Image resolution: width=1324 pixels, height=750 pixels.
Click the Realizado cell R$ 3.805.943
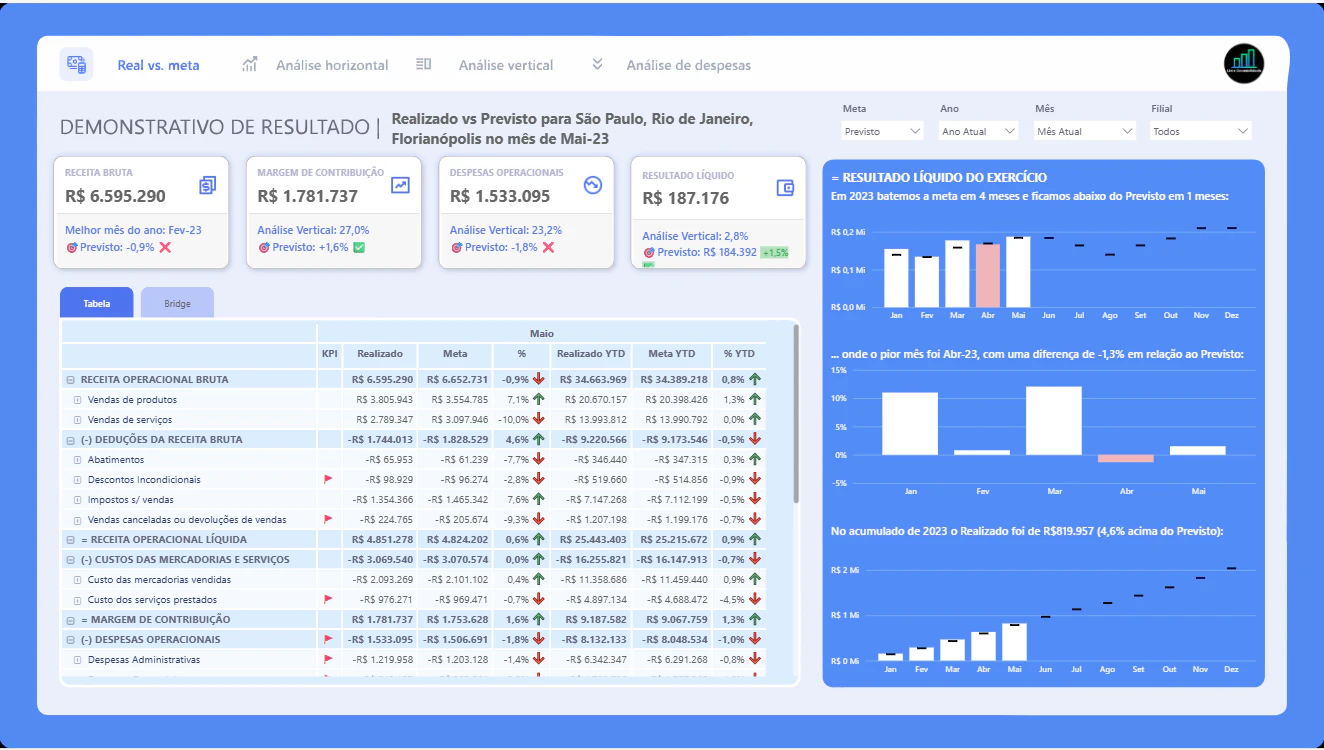[x=382, y=400]
